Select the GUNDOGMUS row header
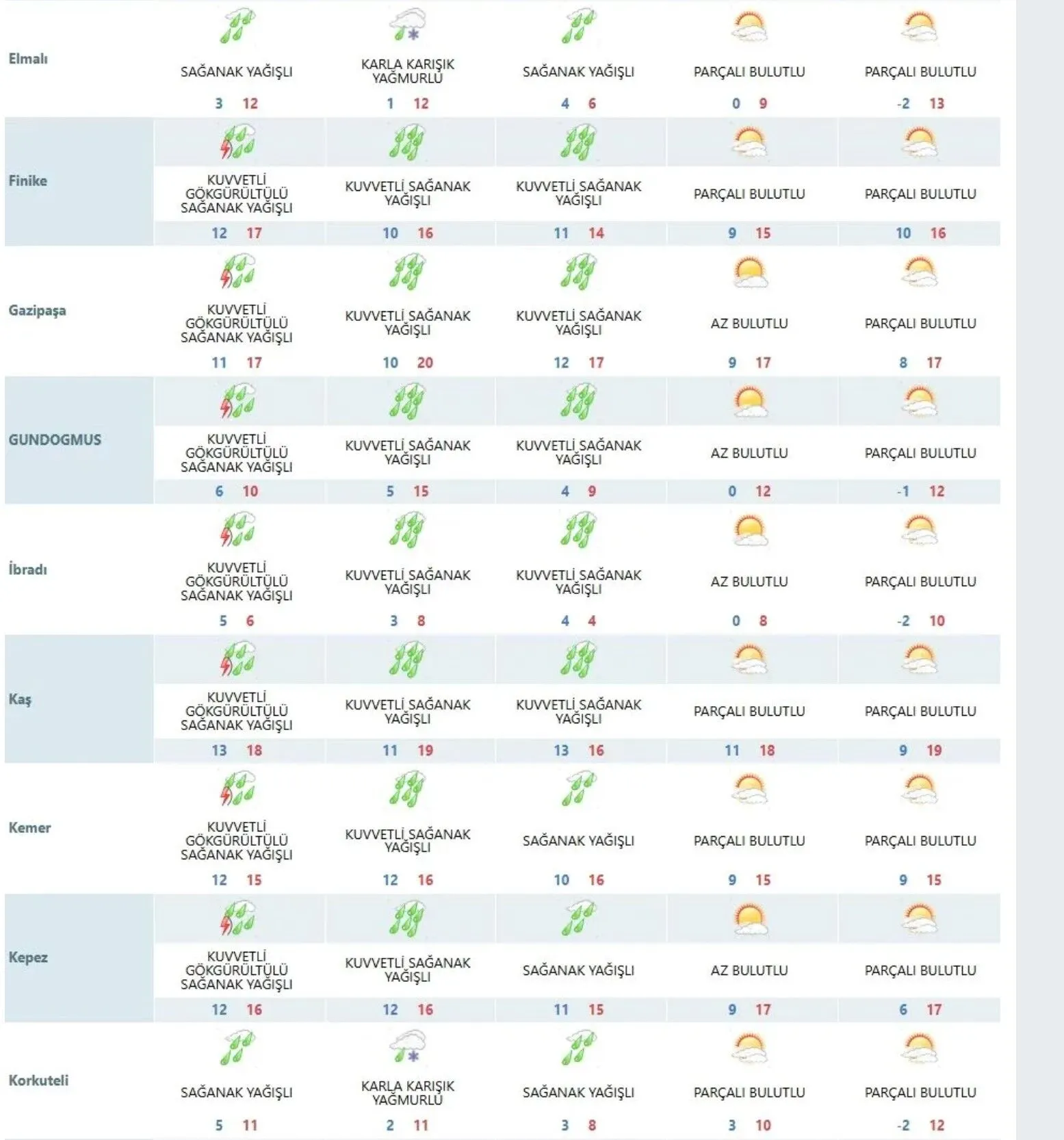This screenshot has height=1140, width=1064. (x=55, y=440)
